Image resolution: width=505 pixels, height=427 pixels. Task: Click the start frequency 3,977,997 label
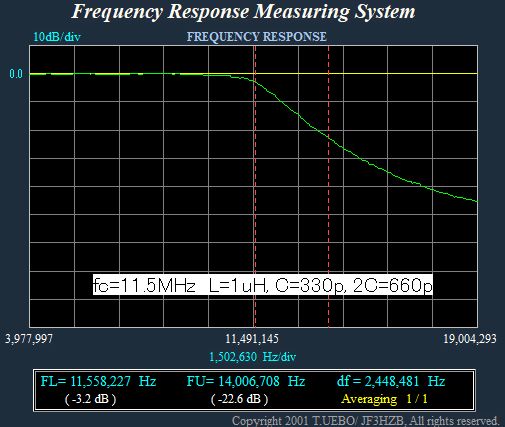pyautogui.click(x=29, y=339)
